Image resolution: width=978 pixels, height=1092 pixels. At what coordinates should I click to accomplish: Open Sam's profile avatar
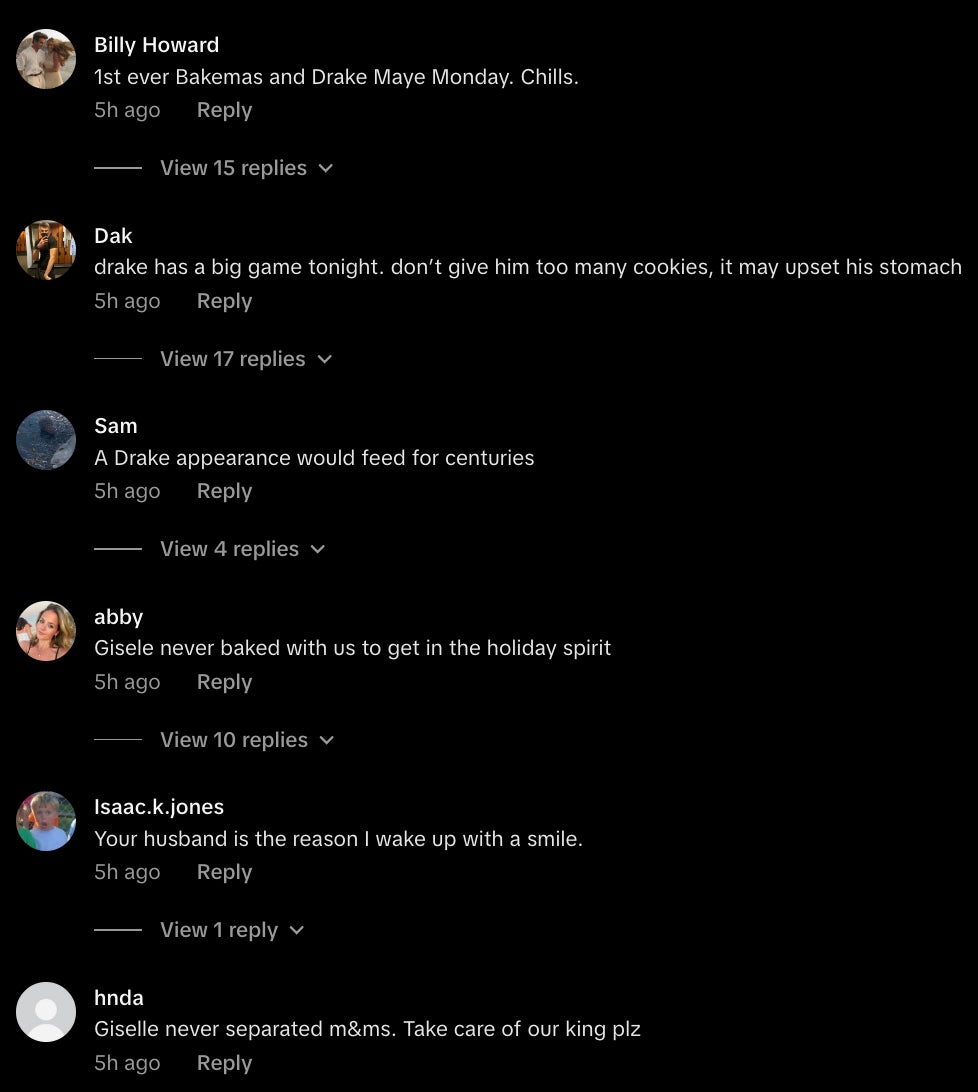click(46, 440)
